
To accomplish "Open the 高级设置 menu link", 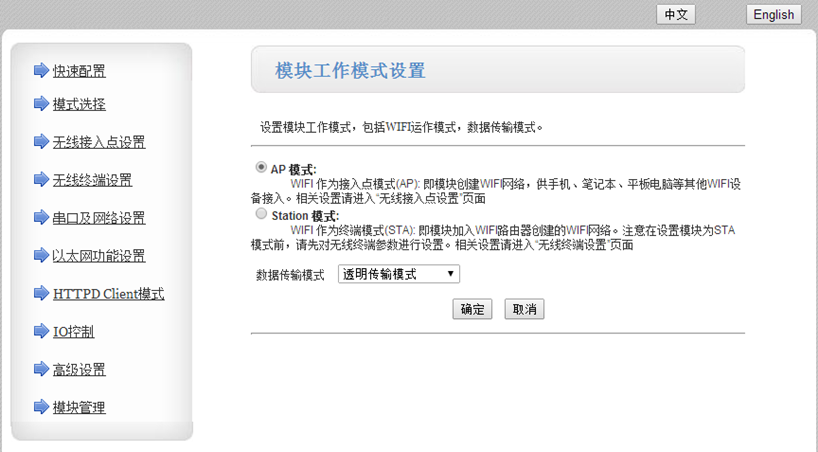I will tap(79, 370).
